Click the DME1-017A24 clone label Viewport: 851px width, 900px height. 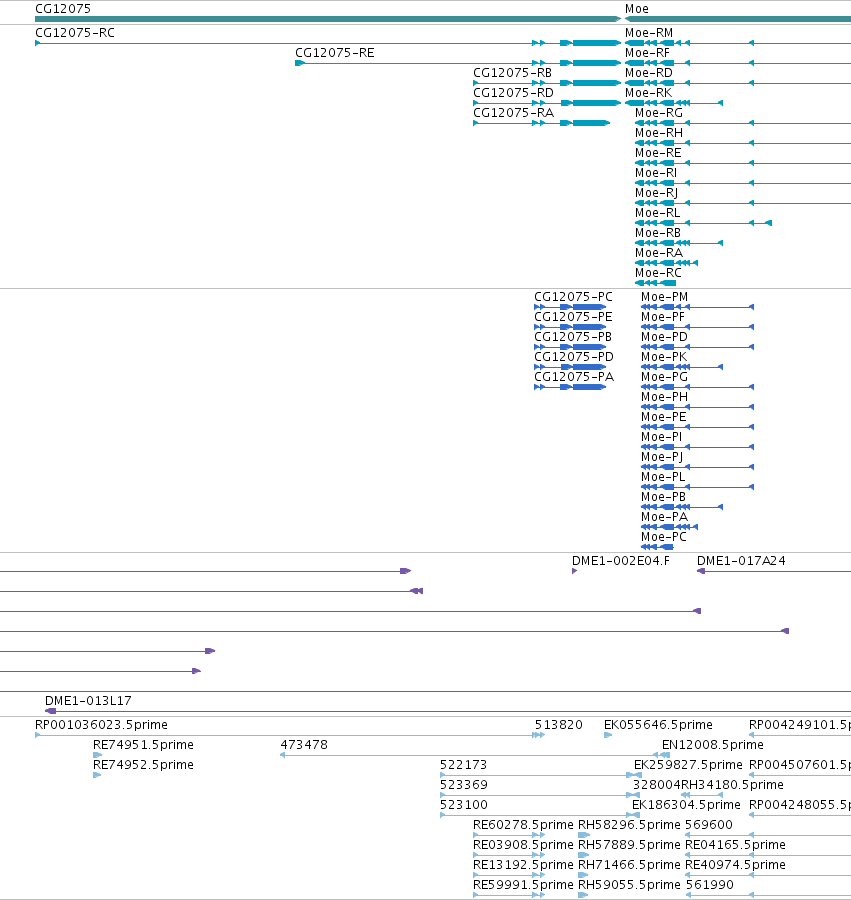(x=741, y=561)
